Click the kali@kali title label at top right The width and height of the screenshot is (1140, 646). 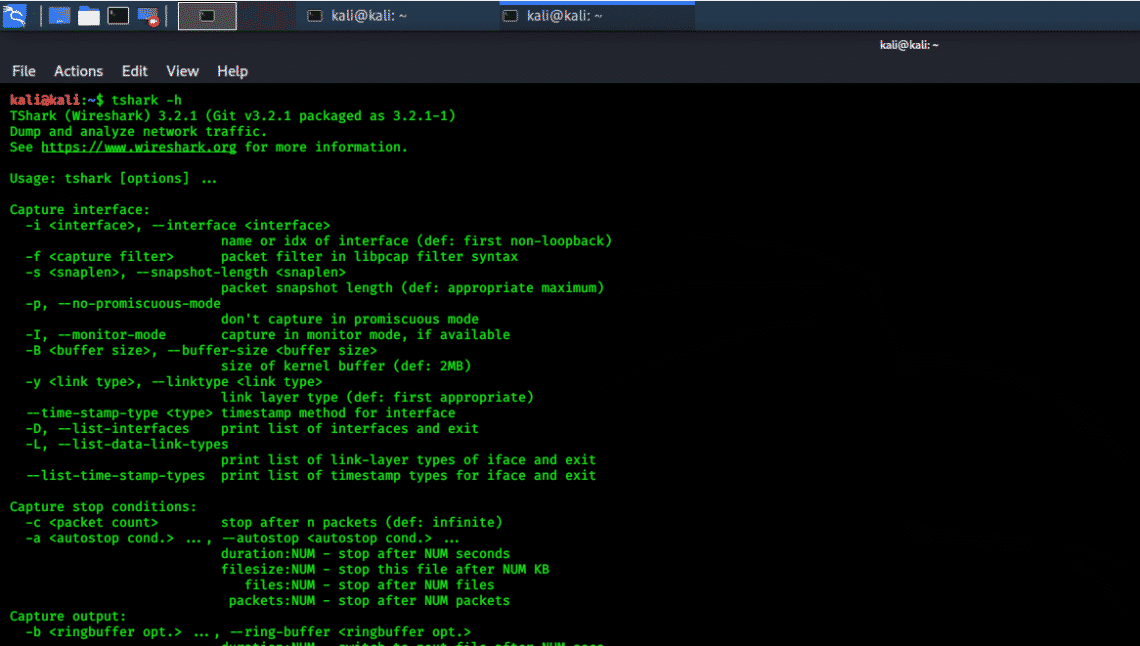[909, 44]
